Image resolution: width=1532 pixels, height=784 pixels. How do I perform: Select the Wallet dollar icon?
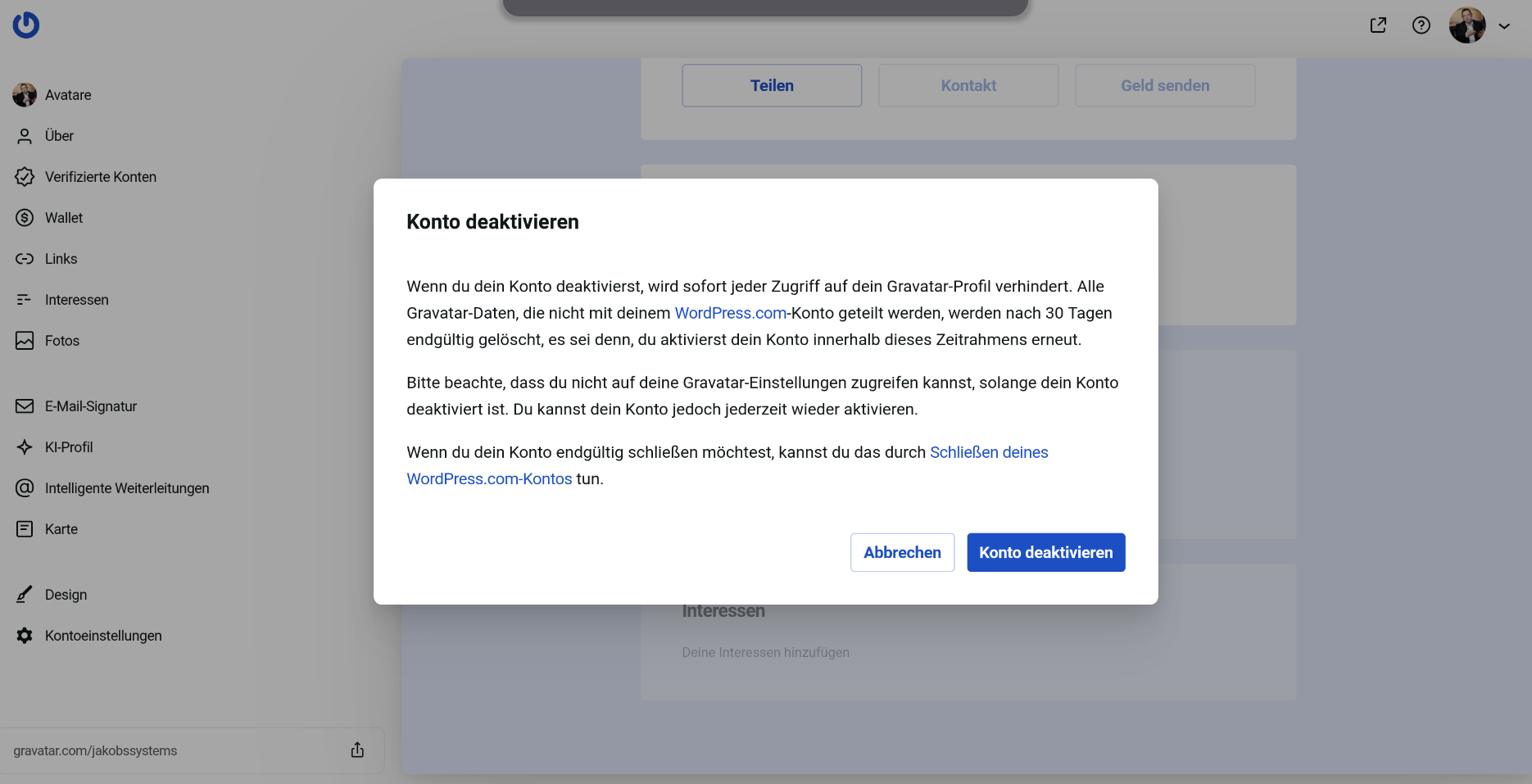click(x=25, y=218)
